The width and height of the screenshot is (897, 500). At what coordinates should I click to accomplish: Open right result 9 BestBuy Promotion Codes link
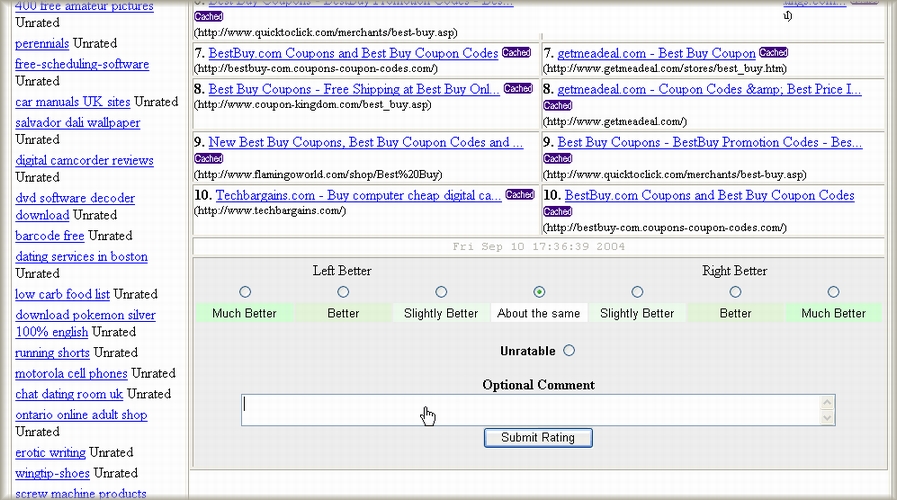(709, 142)
